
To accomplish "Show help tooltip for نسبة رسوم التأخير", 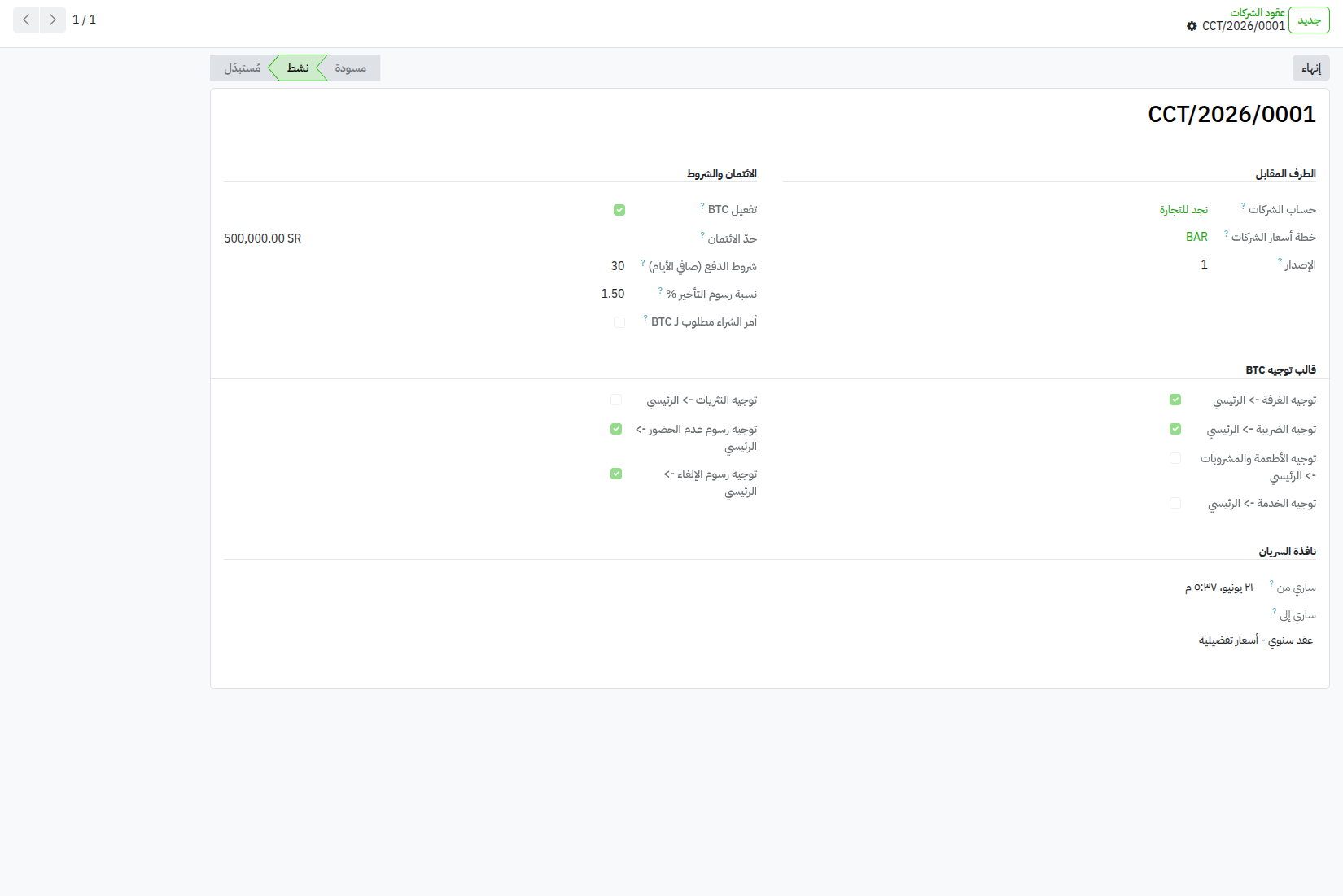I will (660, 291).
